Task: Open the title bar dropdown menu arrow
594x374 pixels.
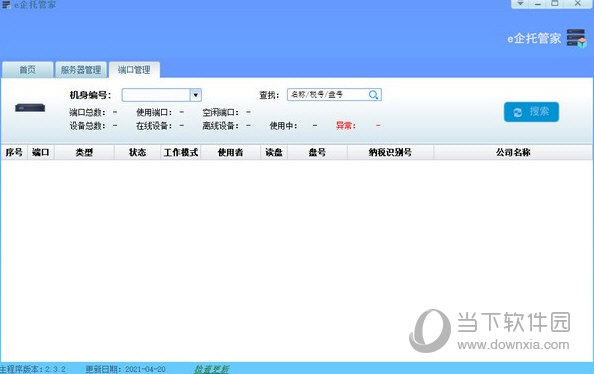Action: click(521, 4)
